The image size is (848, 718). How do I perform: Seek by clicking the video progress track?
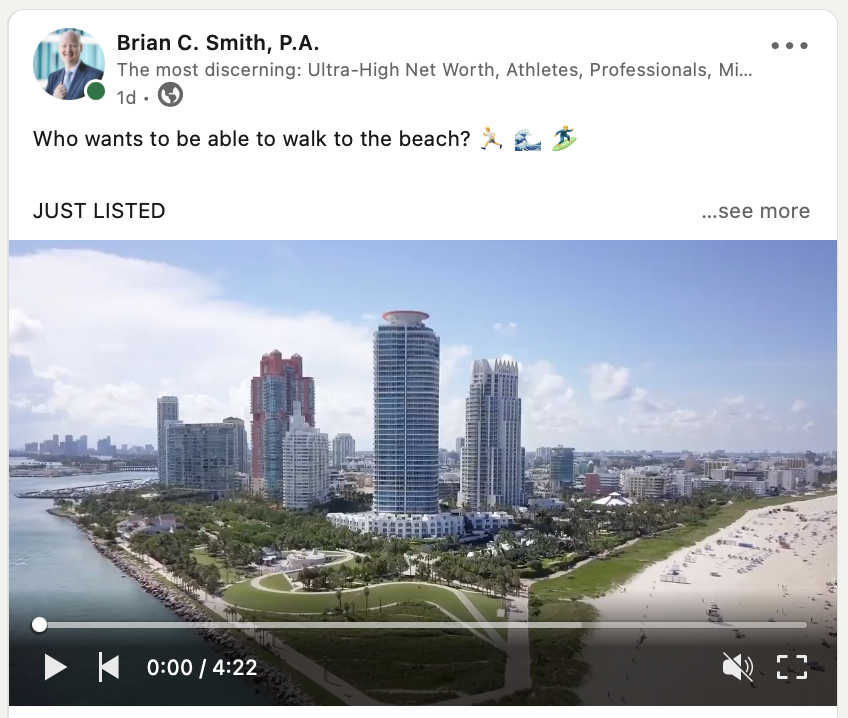pos(423,625)
